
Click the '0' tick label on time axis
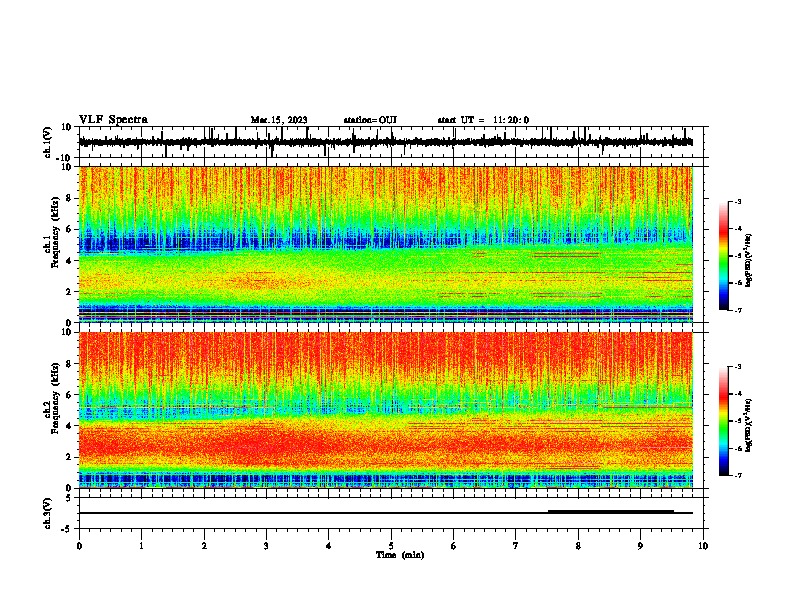(x=79, y=546)
